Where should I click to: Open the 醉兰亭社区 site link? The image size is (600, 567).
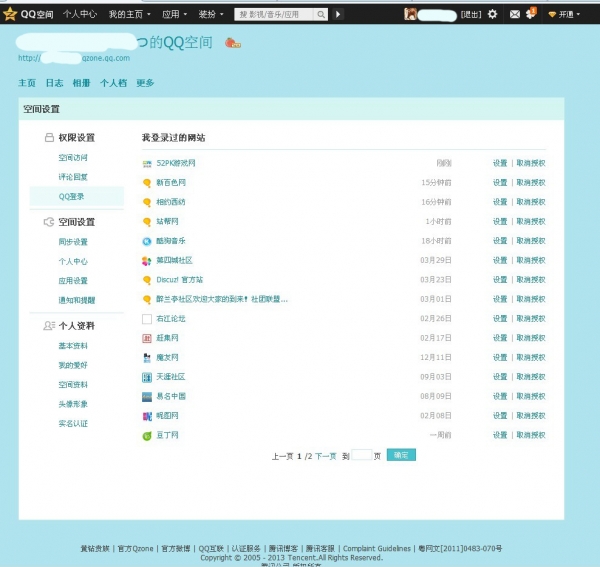222,299
